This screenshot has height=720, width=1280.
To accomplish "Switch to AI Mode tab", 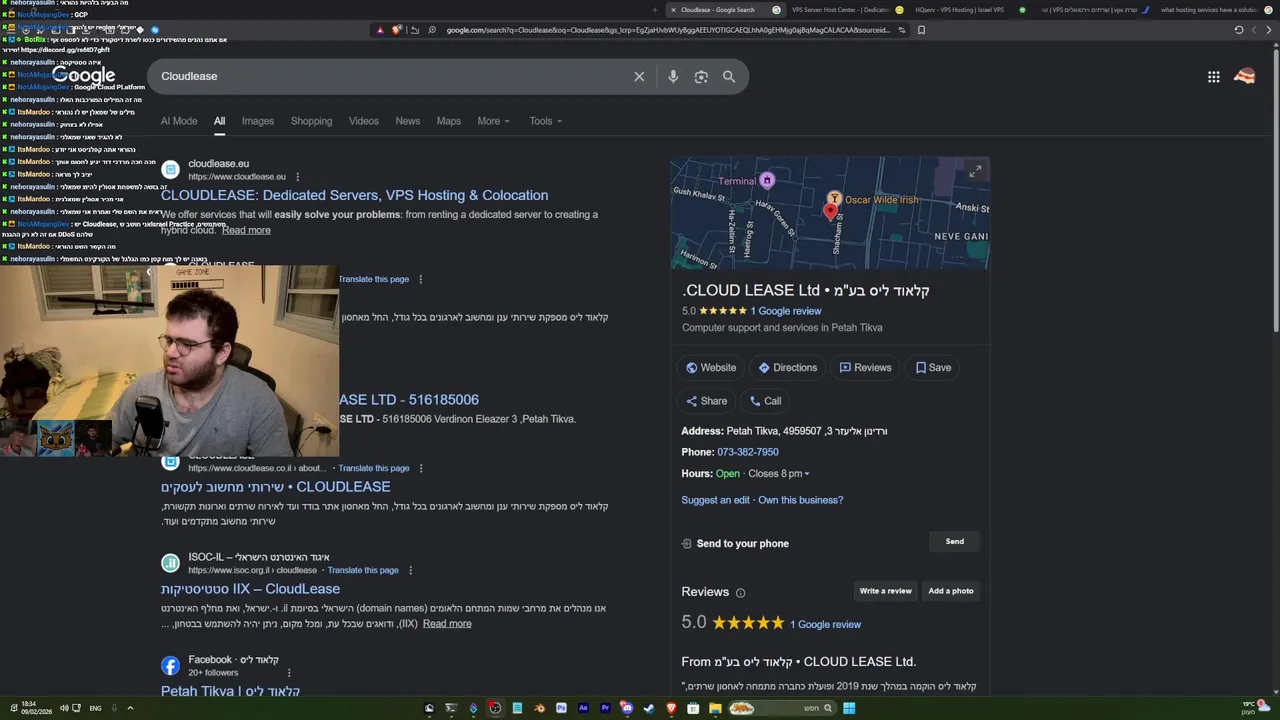I will 179,121.
